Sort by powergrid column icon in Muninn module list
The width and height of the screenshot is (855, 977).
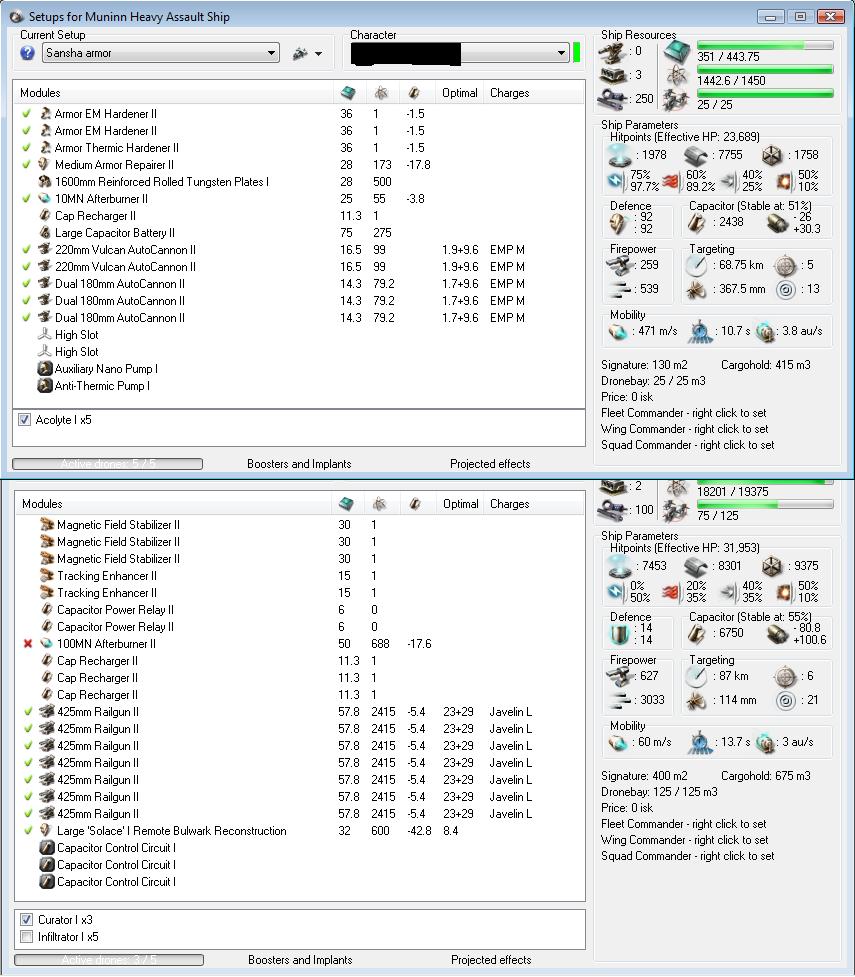pos(381,93)
